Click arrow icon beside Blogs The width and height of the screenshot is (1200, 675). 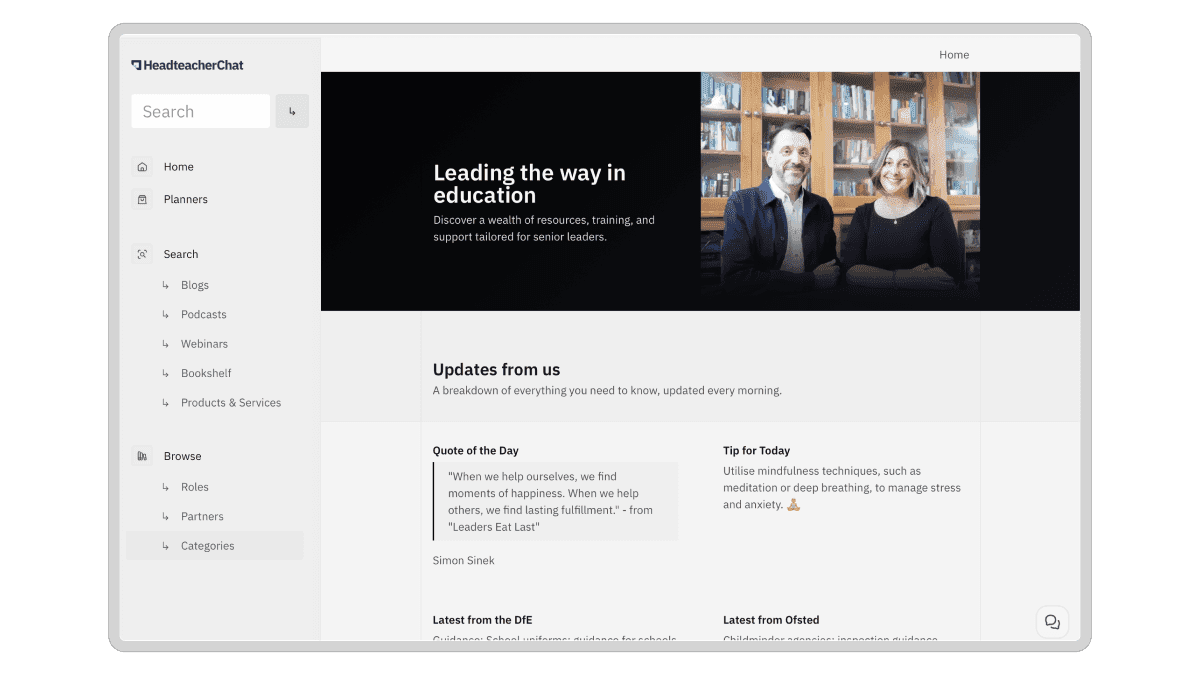pos(166,285)
